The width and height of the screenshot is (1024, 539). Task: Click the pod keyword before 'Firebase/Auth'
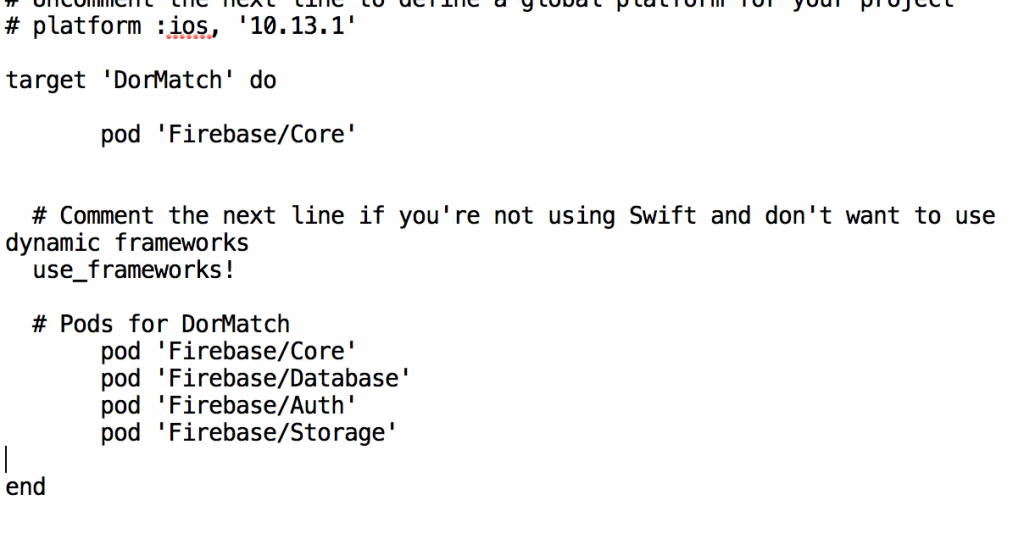click(x=121, y=405)
